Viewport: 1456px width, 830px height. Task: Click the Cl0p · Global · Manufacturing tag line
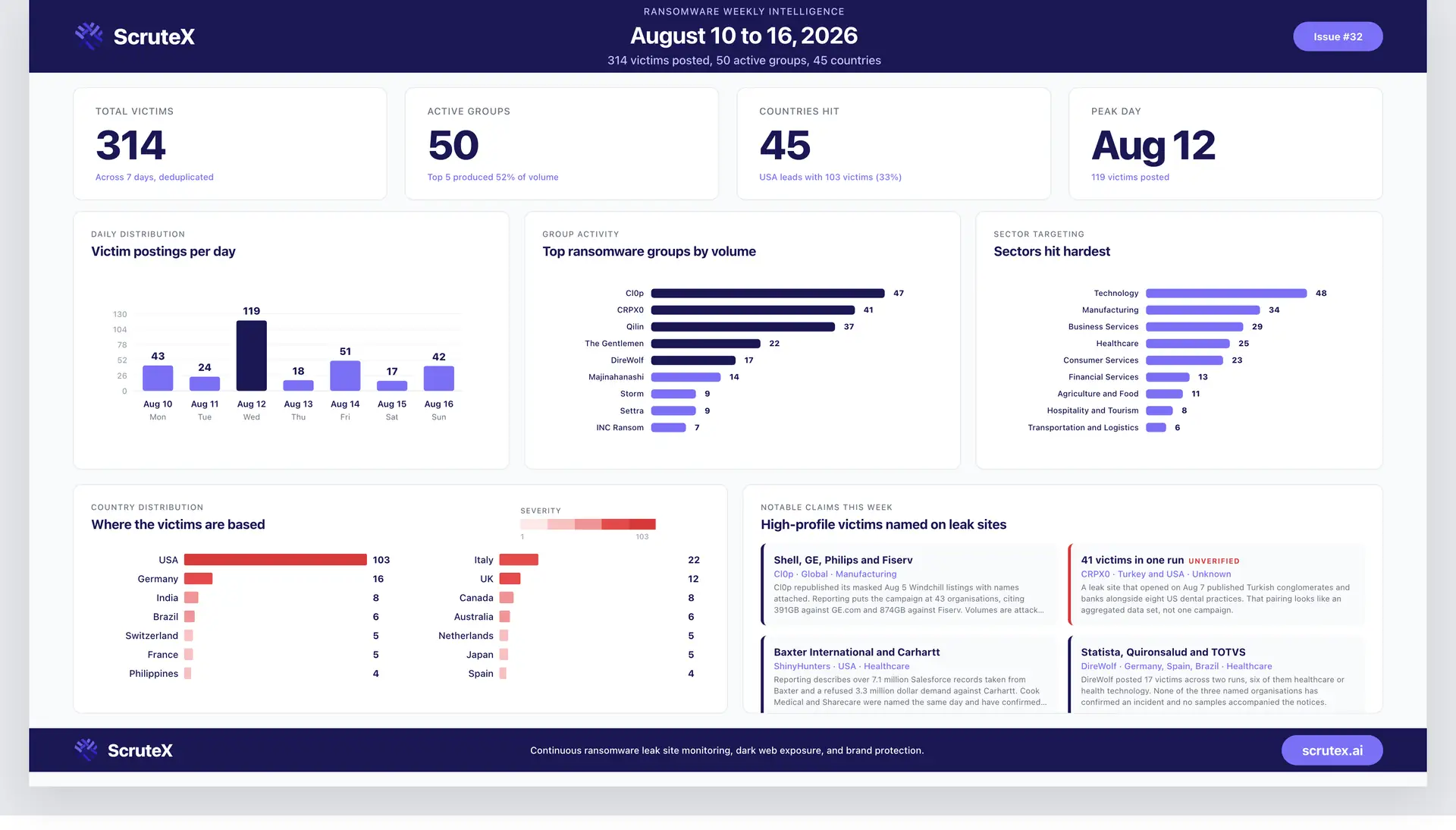(x=835, y=574)
